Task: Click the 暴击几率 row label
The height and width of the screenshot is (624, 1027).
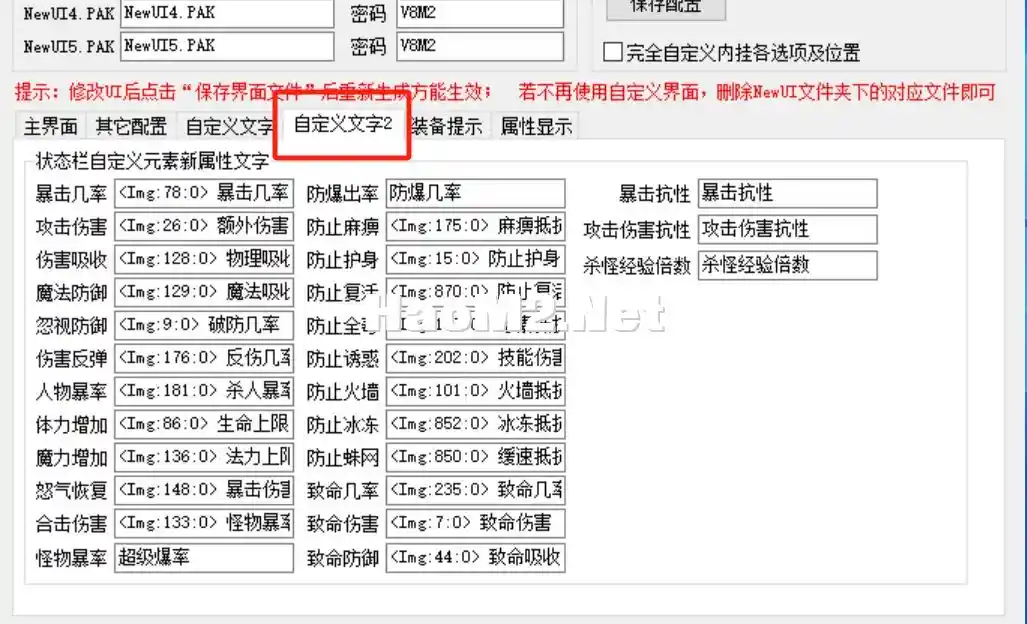Action: pyautogui.click(x=71, y=194)
